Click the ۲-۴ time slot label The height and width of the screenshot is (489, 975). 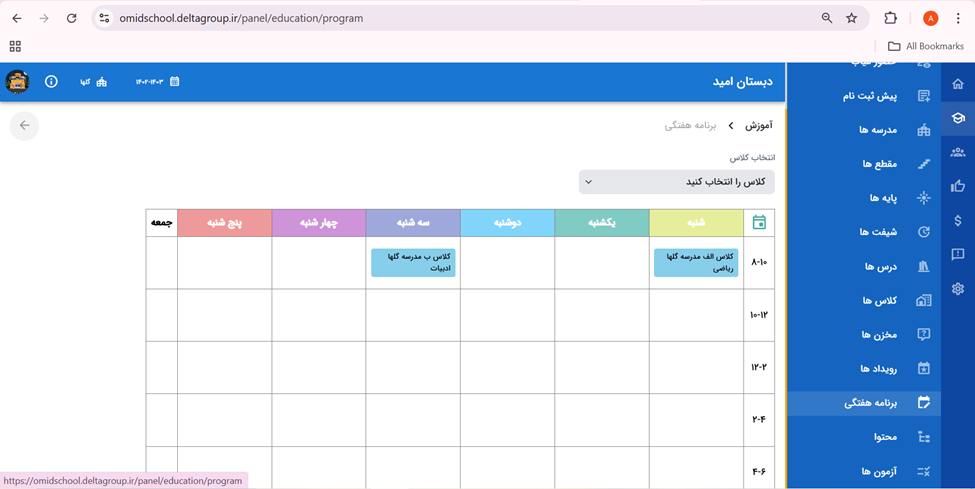click(759, 419)
